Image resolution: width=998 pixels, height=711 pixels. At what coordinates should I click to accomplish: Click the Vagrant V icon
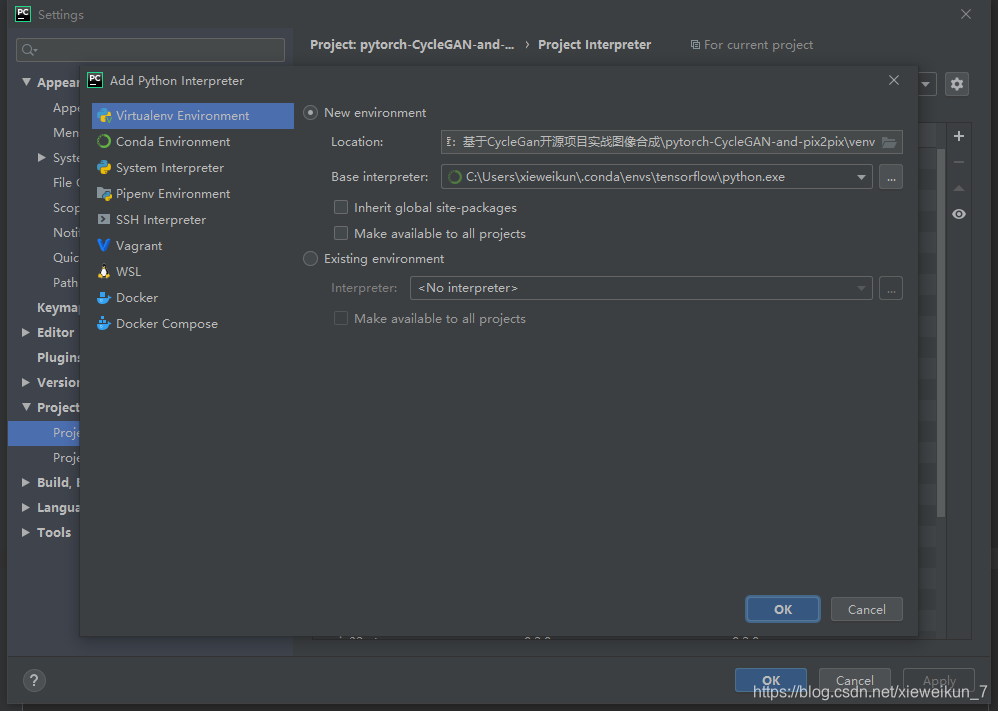(x=104, y=245)
